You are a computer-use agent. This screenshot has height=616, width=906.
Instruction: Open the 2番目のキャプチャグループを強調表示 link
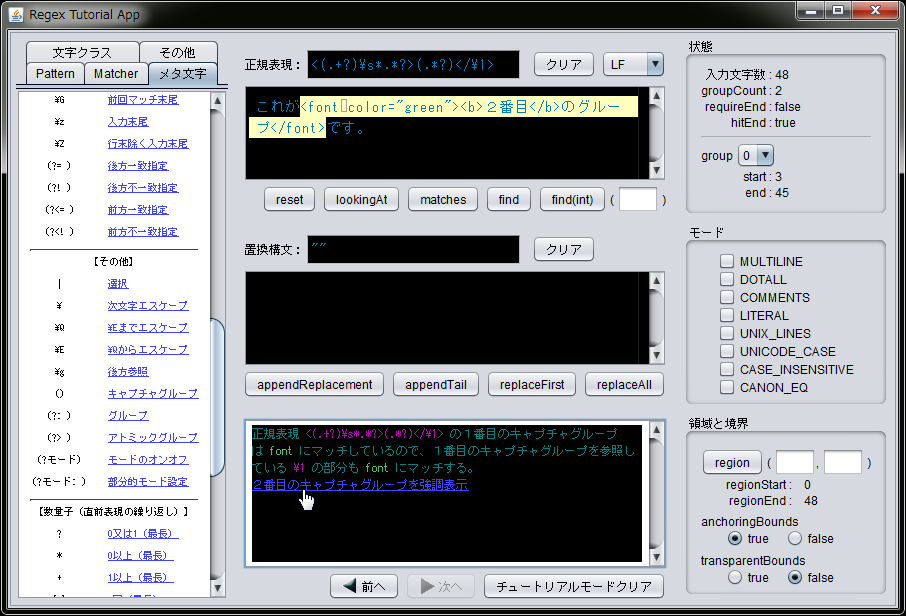[x=361, y=484]
